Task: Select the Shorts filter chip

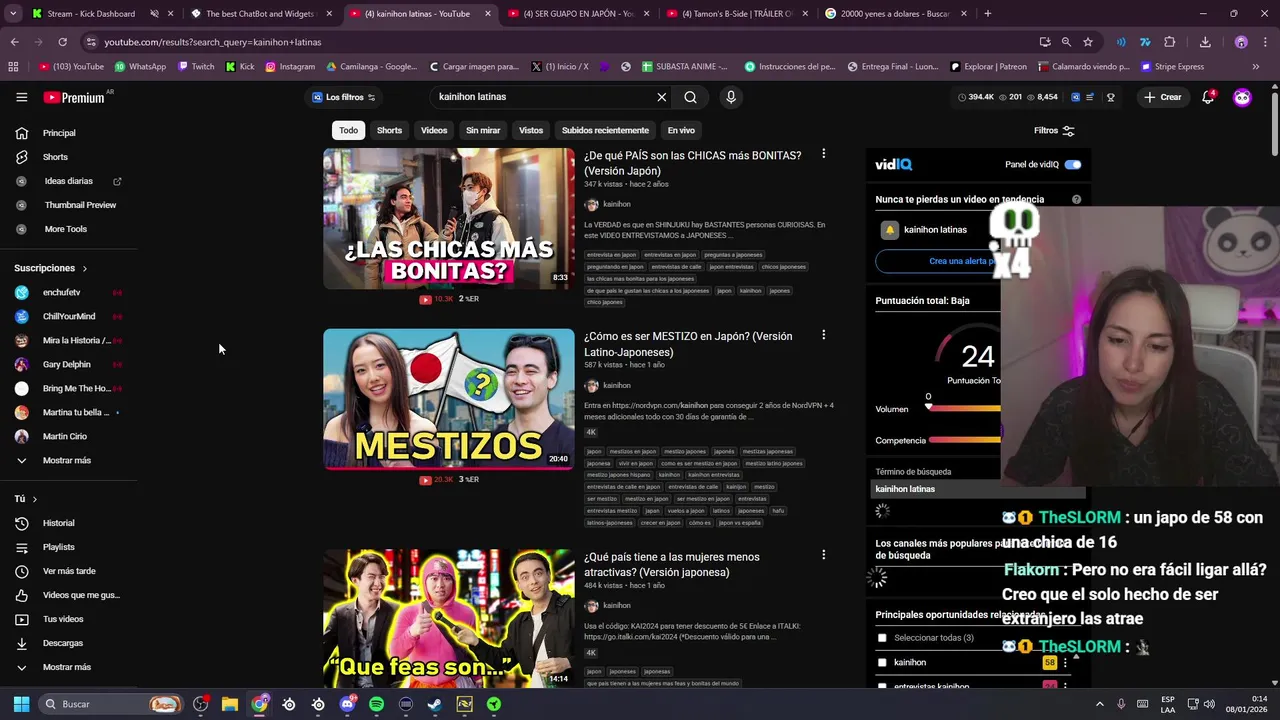Action: pos(389,130)
